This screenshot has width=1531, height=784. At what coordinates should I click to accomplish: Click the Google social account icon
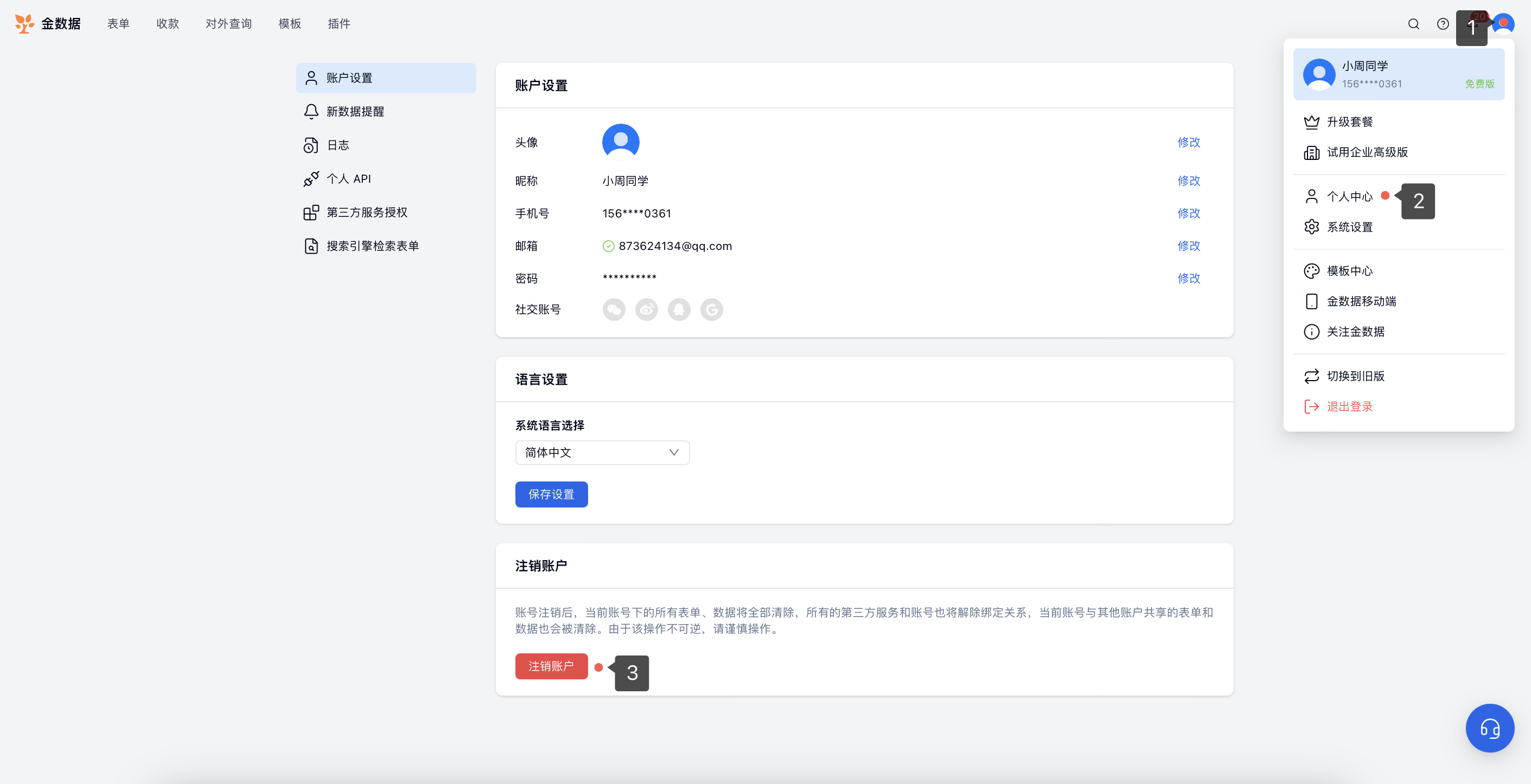[x=711, y=310]
